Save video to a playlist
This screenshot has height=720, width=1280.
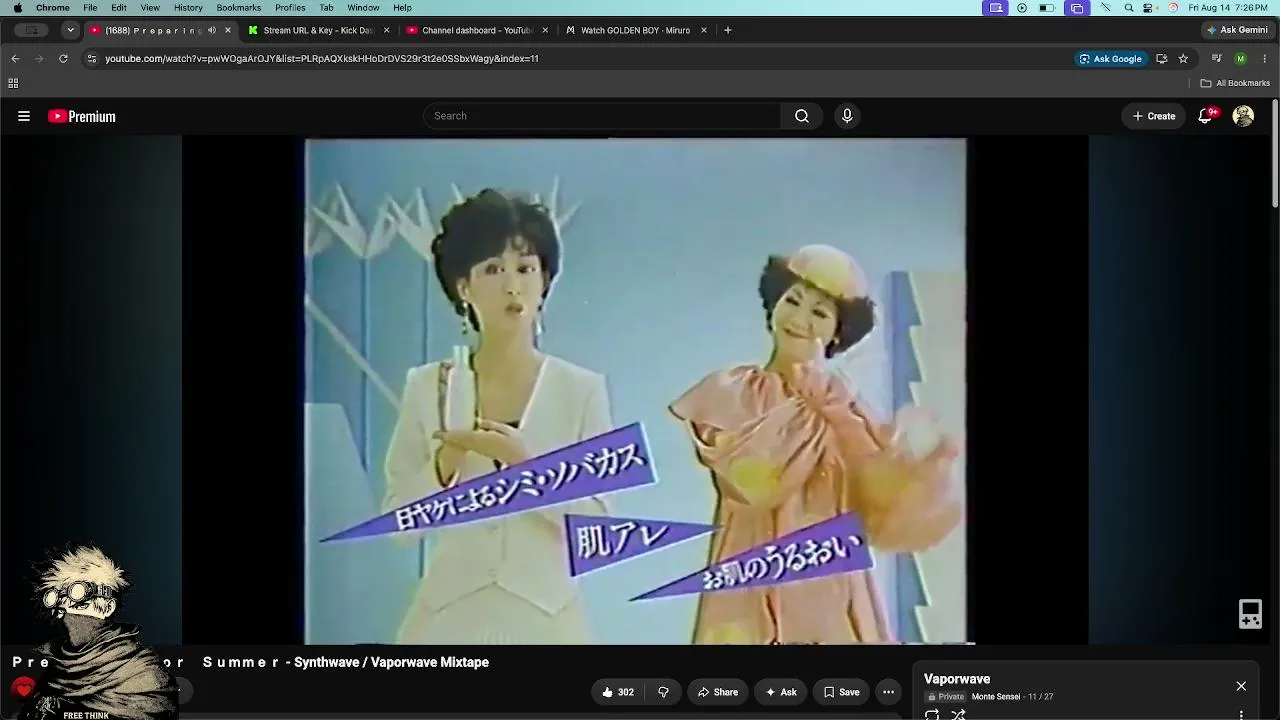(x=842, y=692)
